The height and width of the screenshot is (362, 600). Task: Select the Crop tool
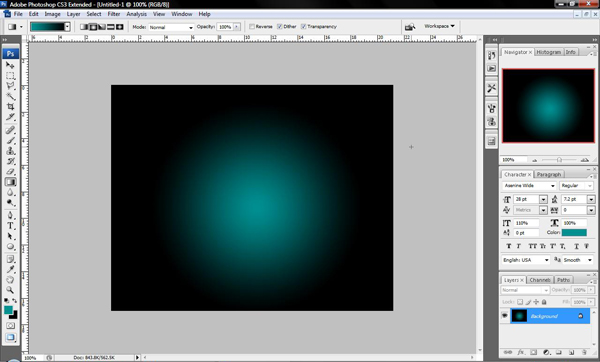coord(10,106)
